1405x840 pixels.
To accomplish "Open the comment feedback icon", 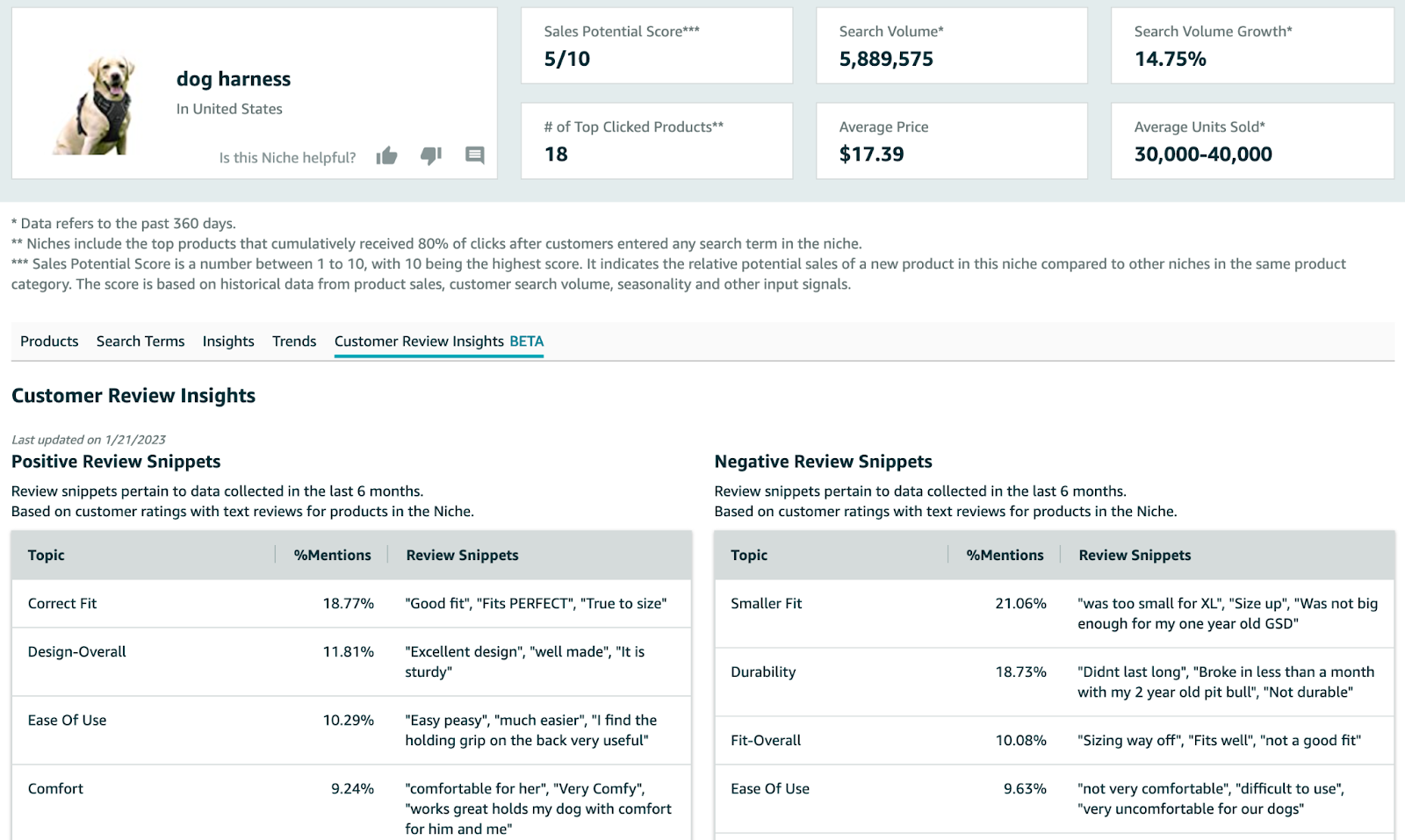I will pos(474,155).
